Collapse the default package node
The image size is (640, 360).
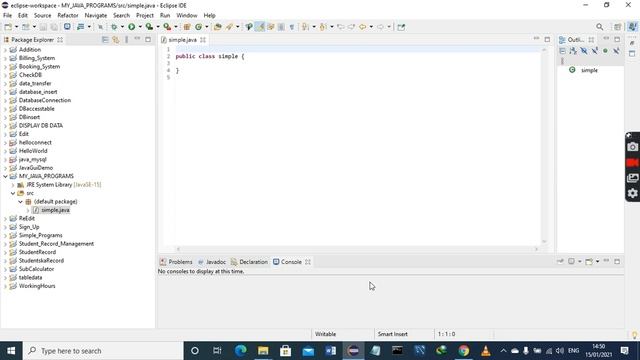pos(20,202)
